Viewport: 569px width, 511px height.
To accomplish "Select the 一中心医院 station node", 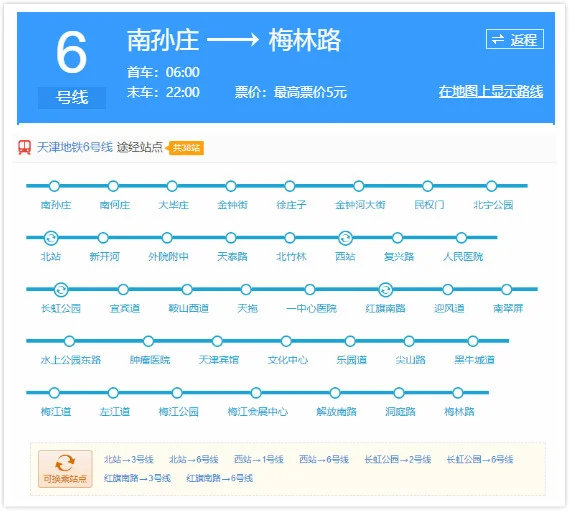I will pos(310,290).
